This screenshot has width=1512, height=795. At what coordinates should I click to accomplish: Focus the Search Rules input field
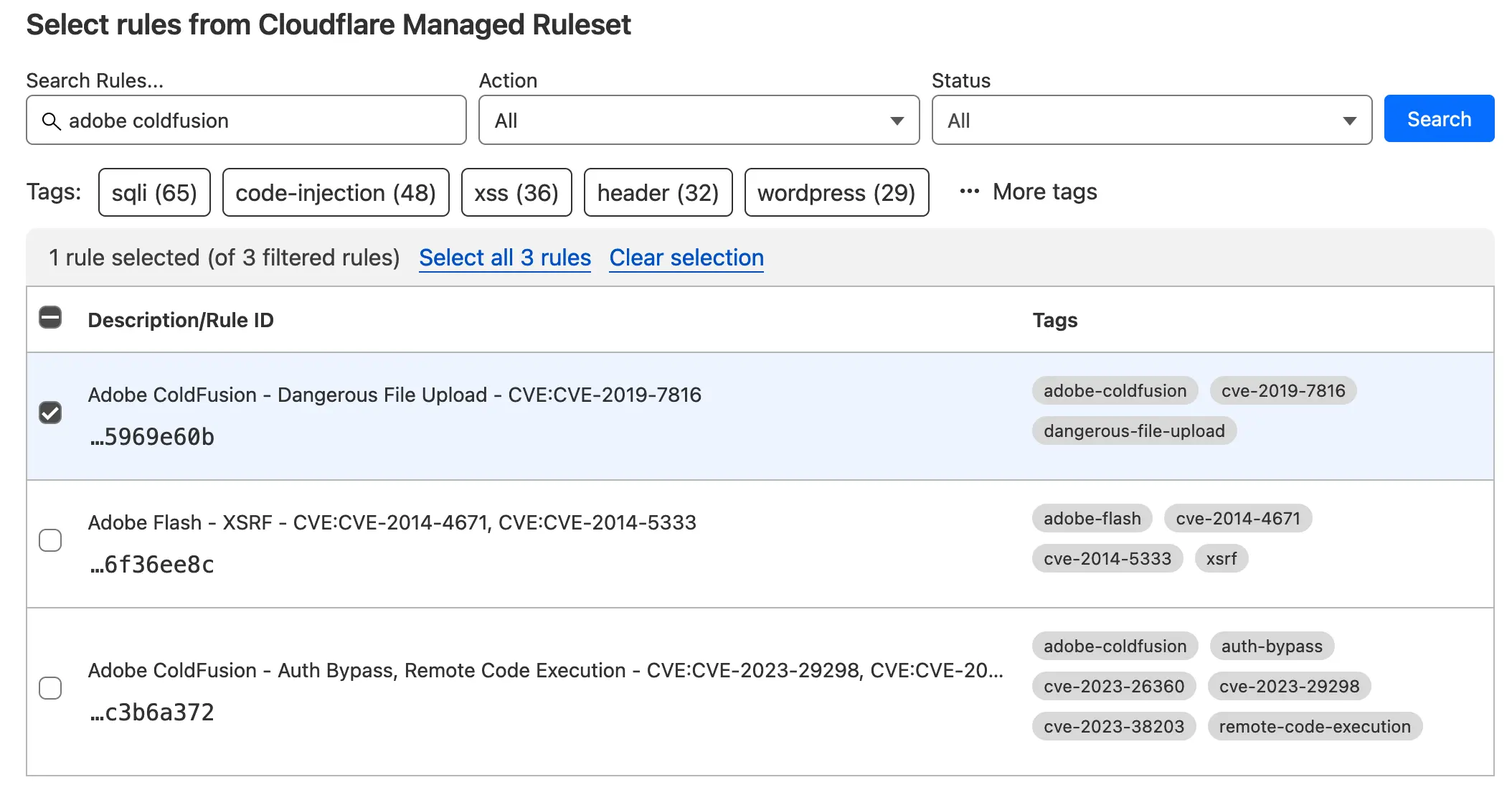[x=246, y=120]
